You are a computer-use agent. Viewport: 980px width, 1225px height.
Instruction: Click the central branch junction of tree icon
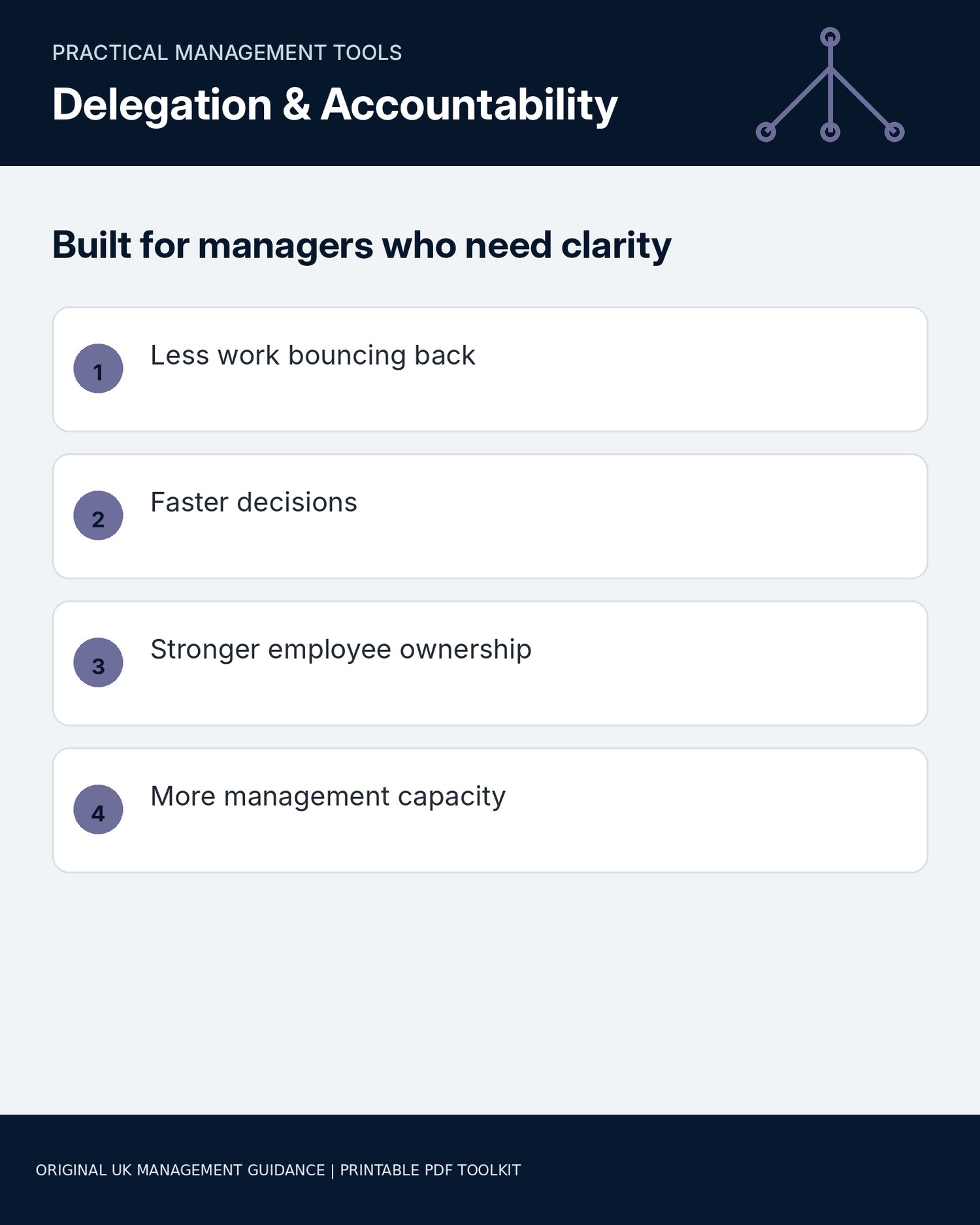coord(830,69)
